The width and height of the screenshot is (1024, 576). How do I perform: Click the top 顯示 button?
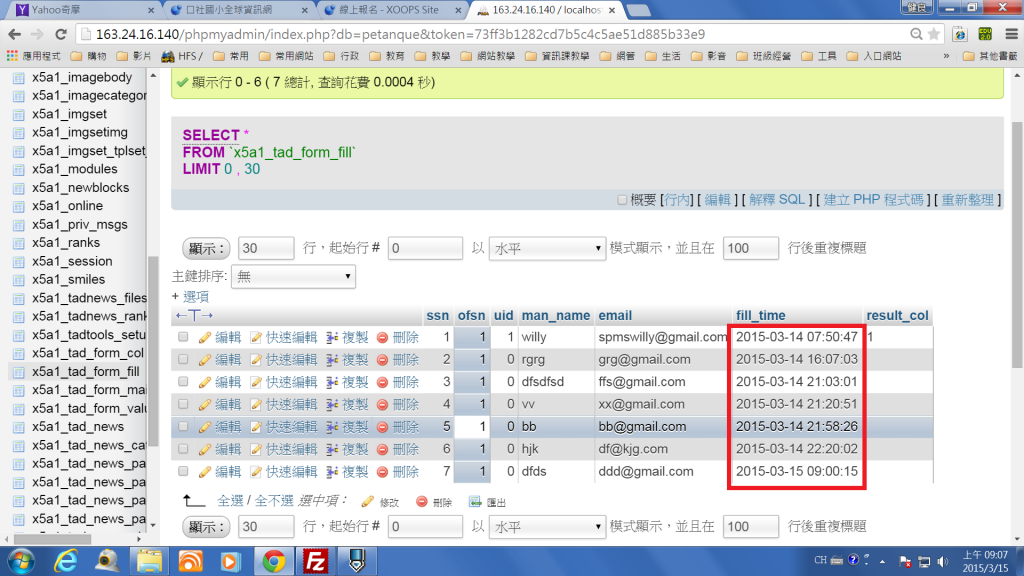pos(207,248)
